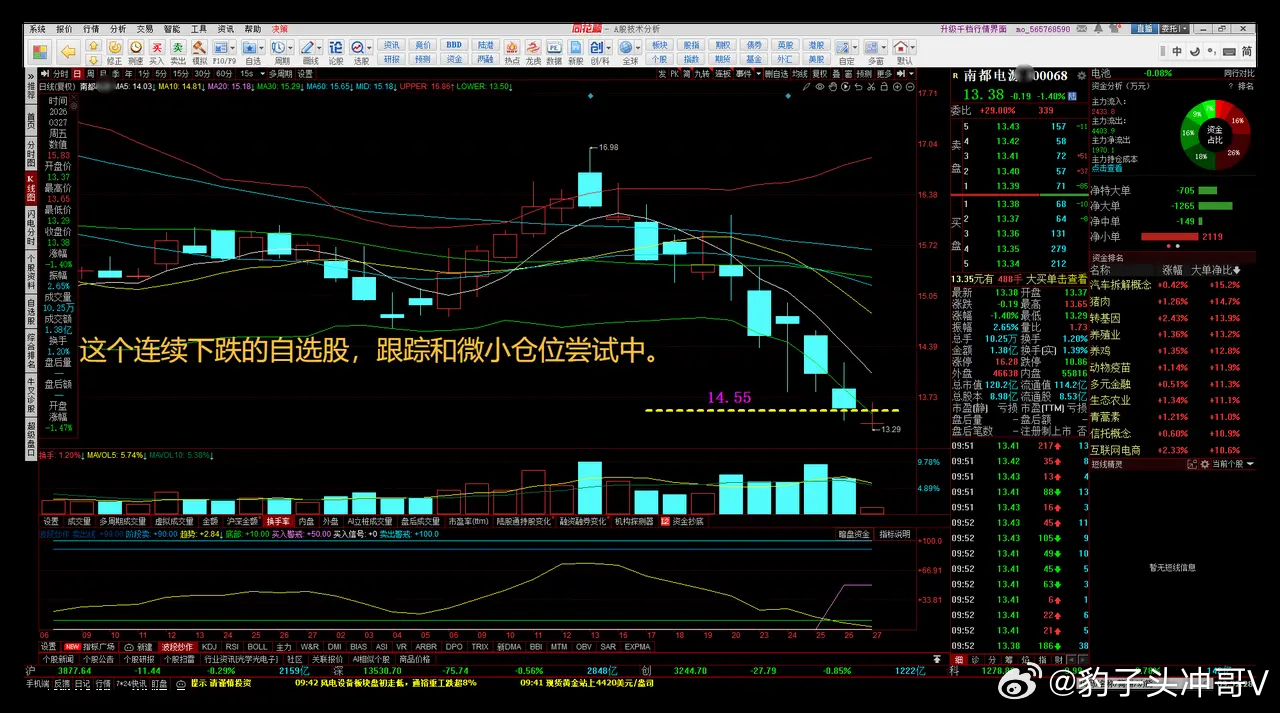The width and height of the screenshot is (1280, 713).
Task: Click the 龙虎 dragon-tiger data icon
Action: [x=535, y=47]
